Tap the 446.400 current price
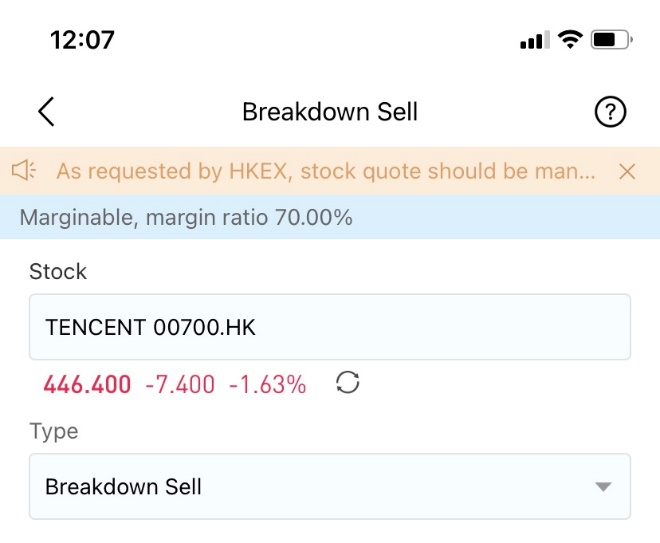The width and height of the screenshot is (660, 543). [x=87, y=385]
